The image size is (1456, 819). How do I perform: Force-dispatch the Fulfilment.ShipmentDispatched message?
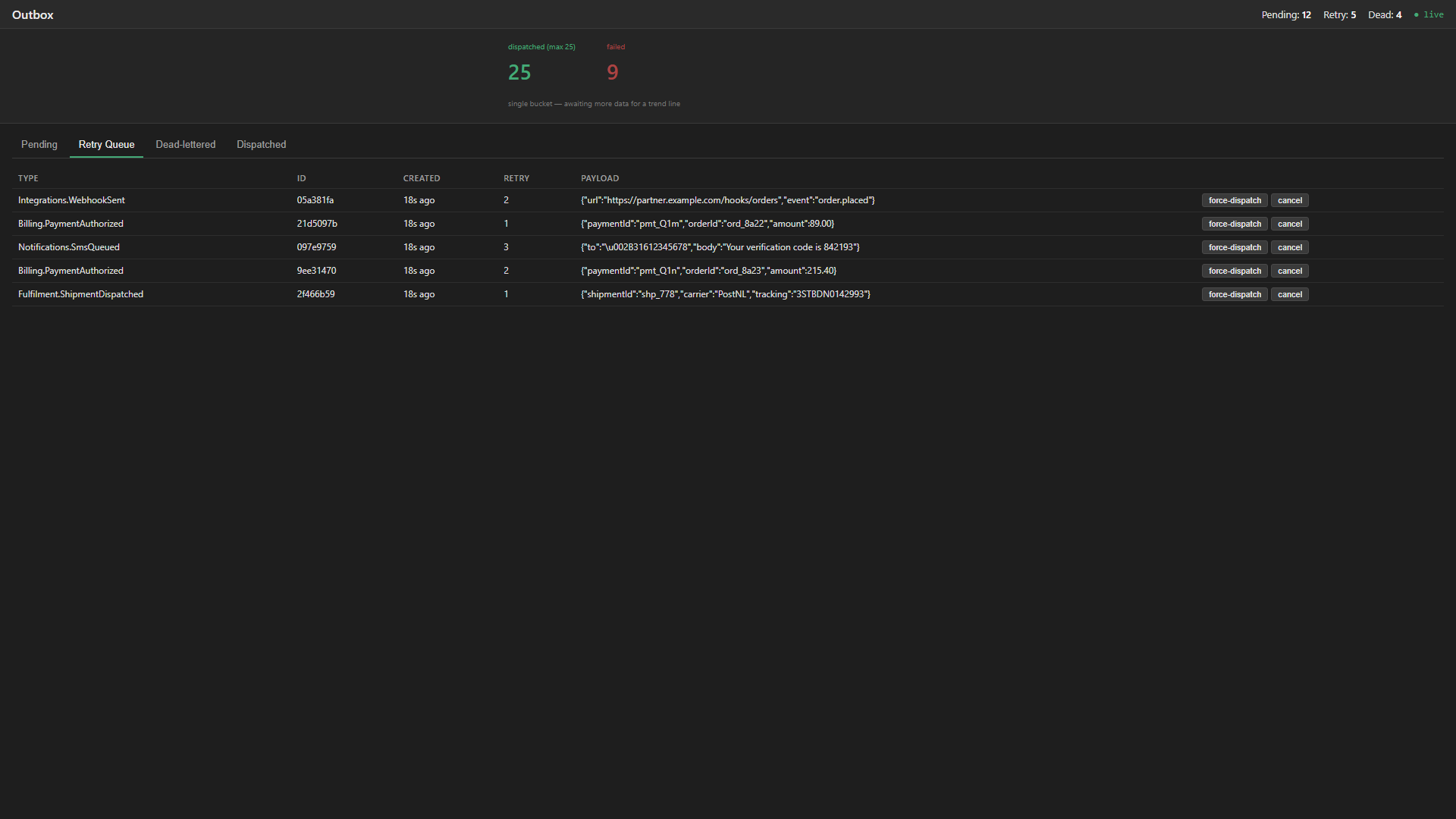1235,294
